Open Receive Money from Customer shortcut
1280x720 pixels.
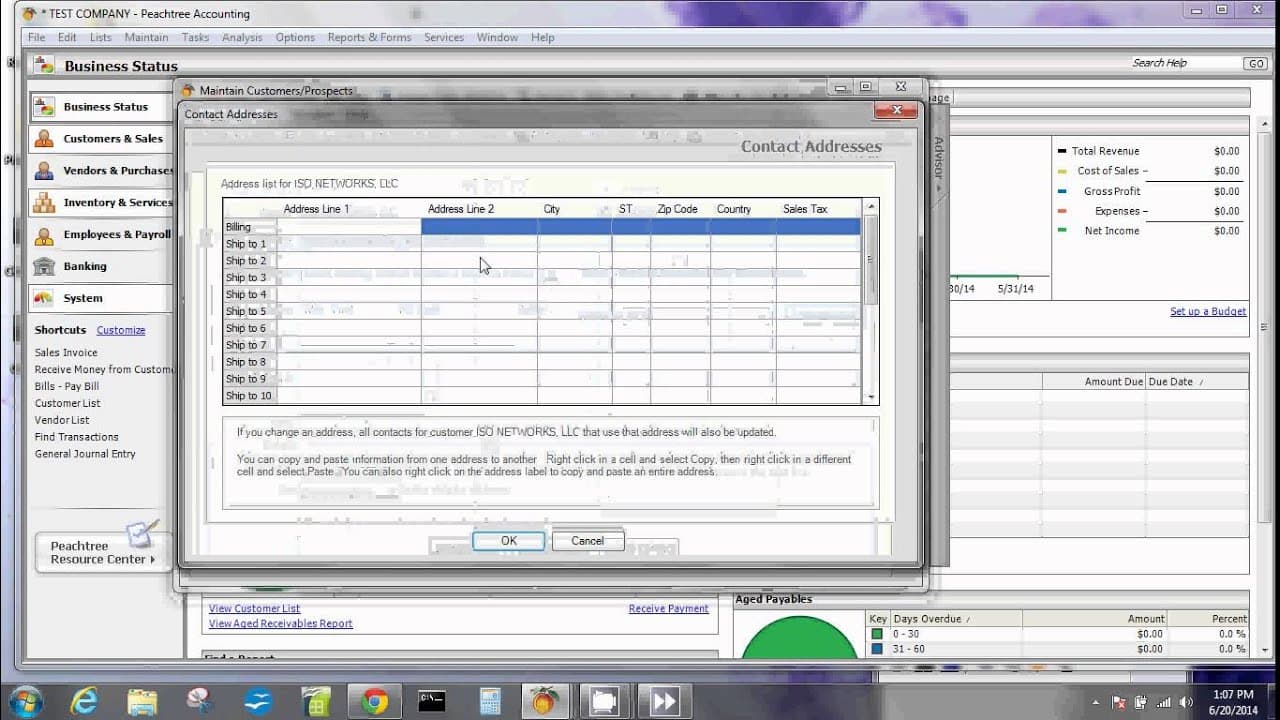(x=103, y=370)
